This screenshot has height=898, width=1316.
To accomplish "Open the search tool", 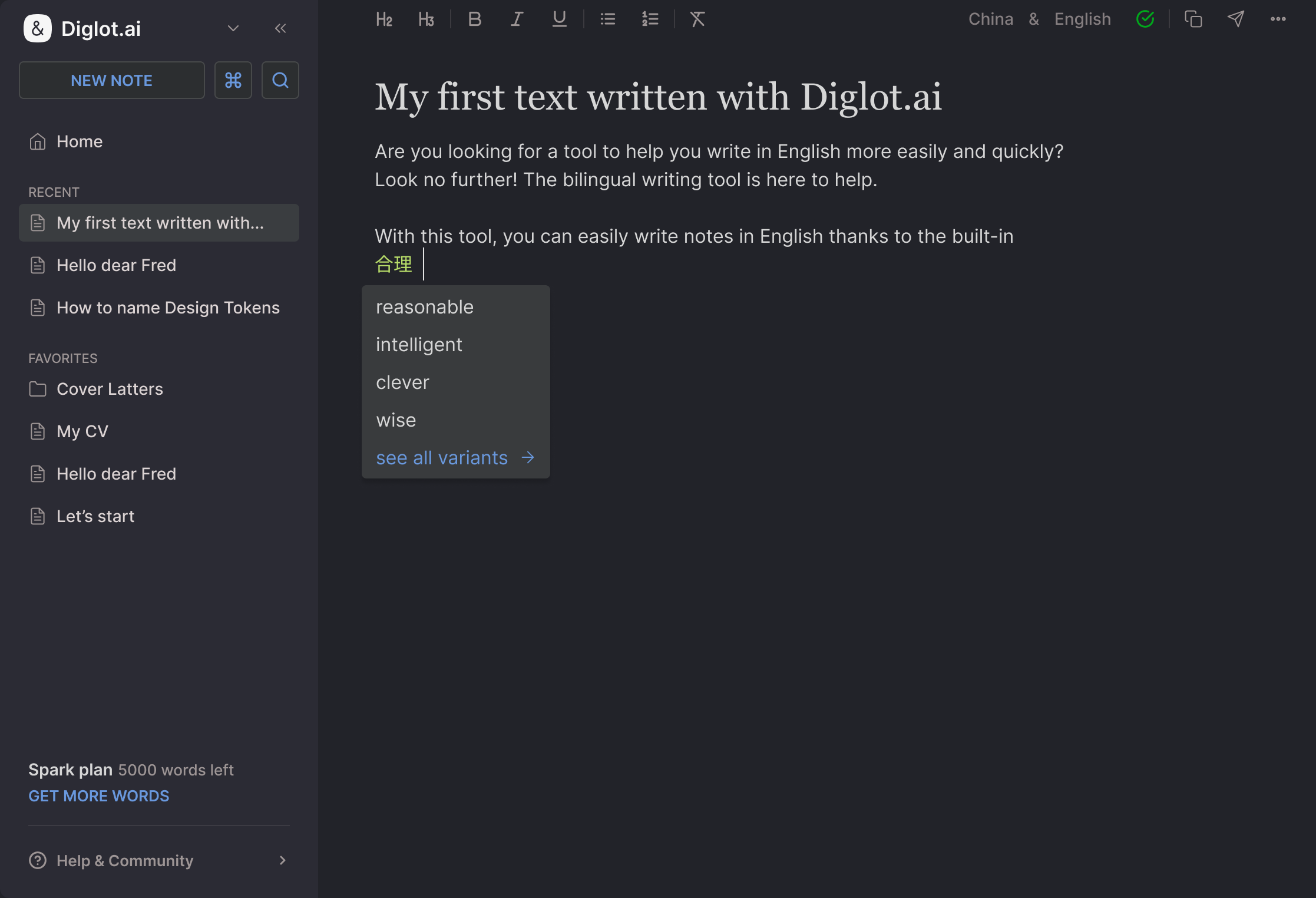I will (x=280, y=80).
